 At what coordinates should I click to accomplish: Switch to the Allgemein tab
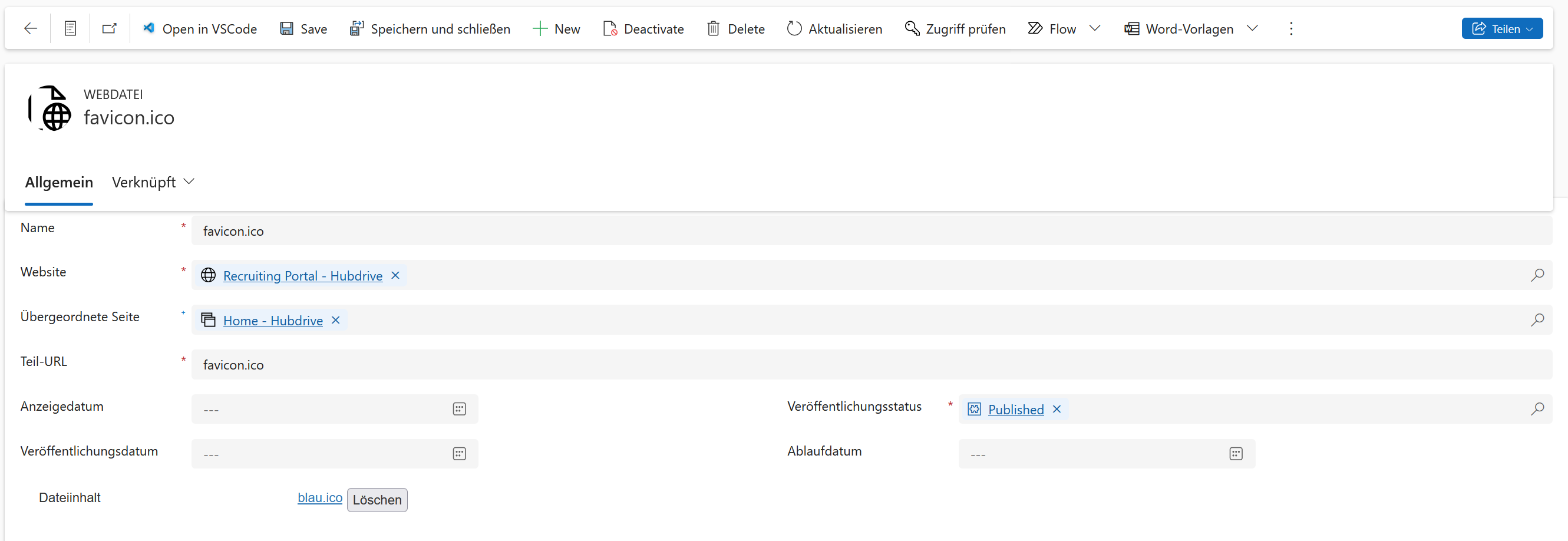click(x=59, y=182)
